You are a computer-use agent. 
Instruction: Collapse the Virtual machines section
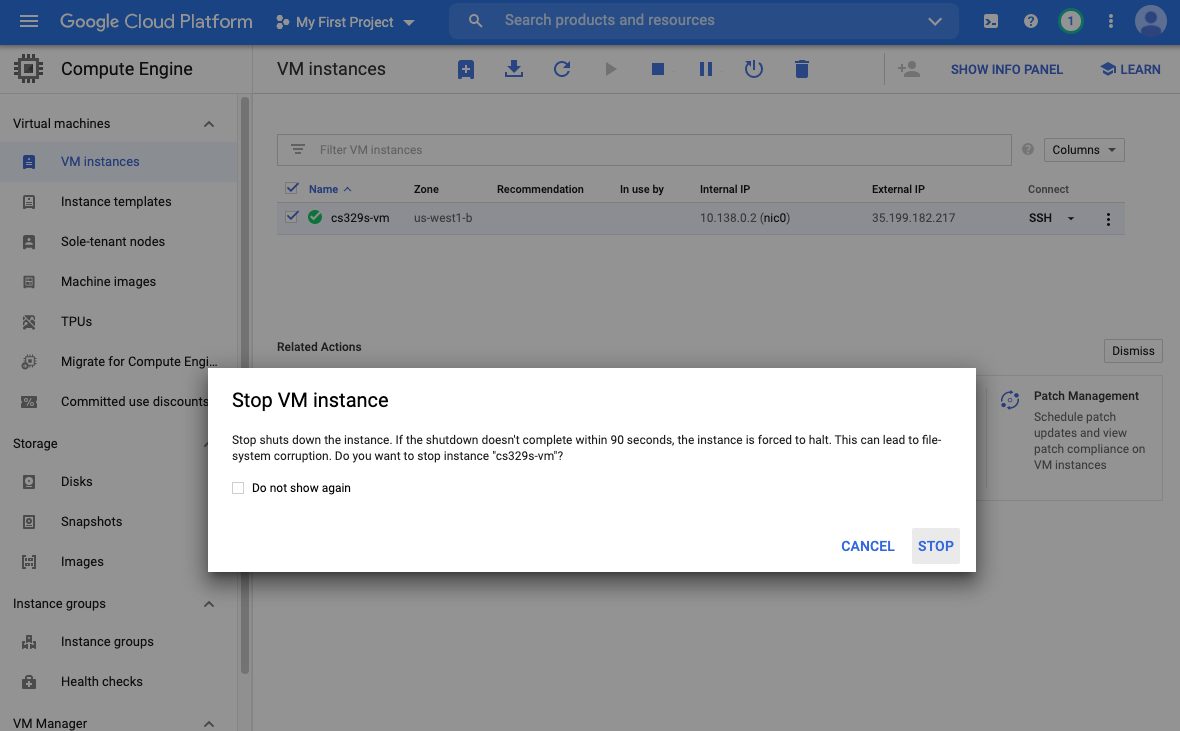(209, 123)
